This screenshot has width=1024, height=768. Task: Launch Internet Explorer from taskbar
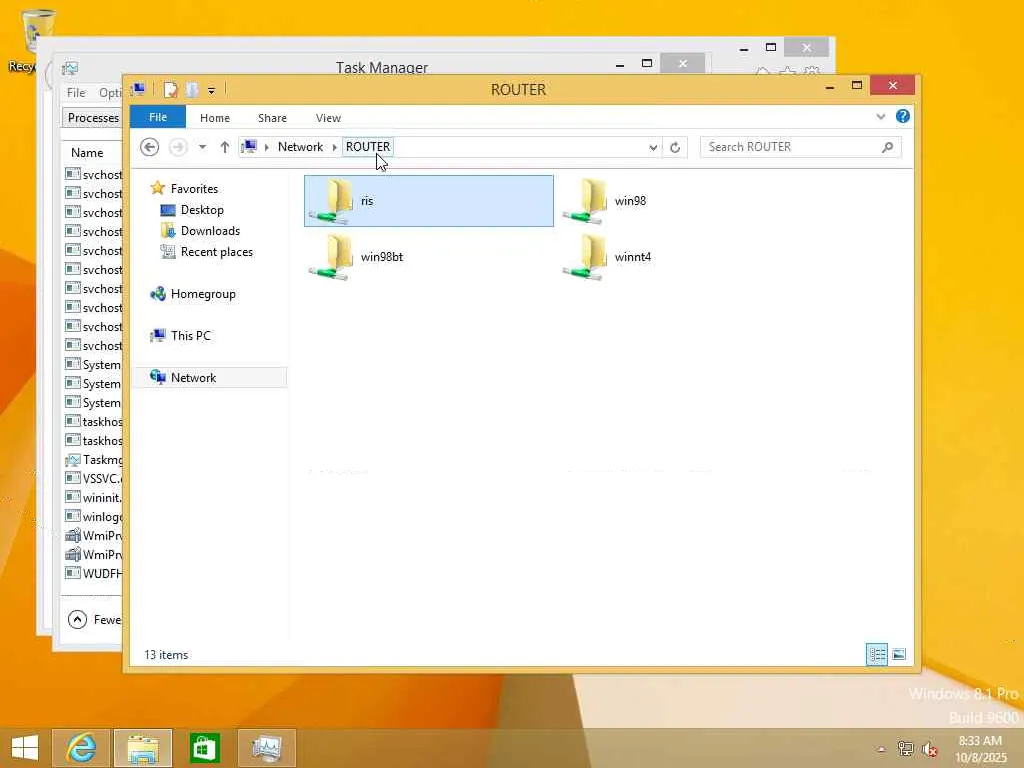[x=81, y=748]
